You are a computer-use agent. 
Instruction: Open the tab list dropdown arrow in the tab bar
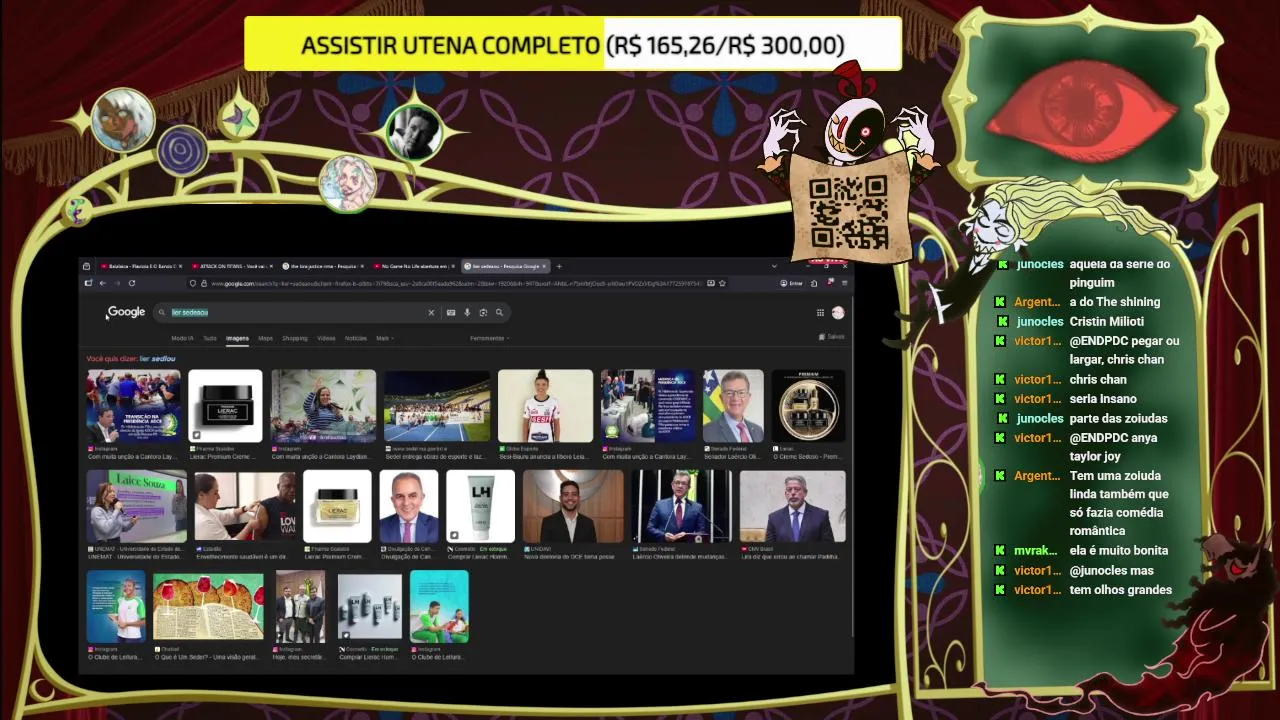point(774,266)
